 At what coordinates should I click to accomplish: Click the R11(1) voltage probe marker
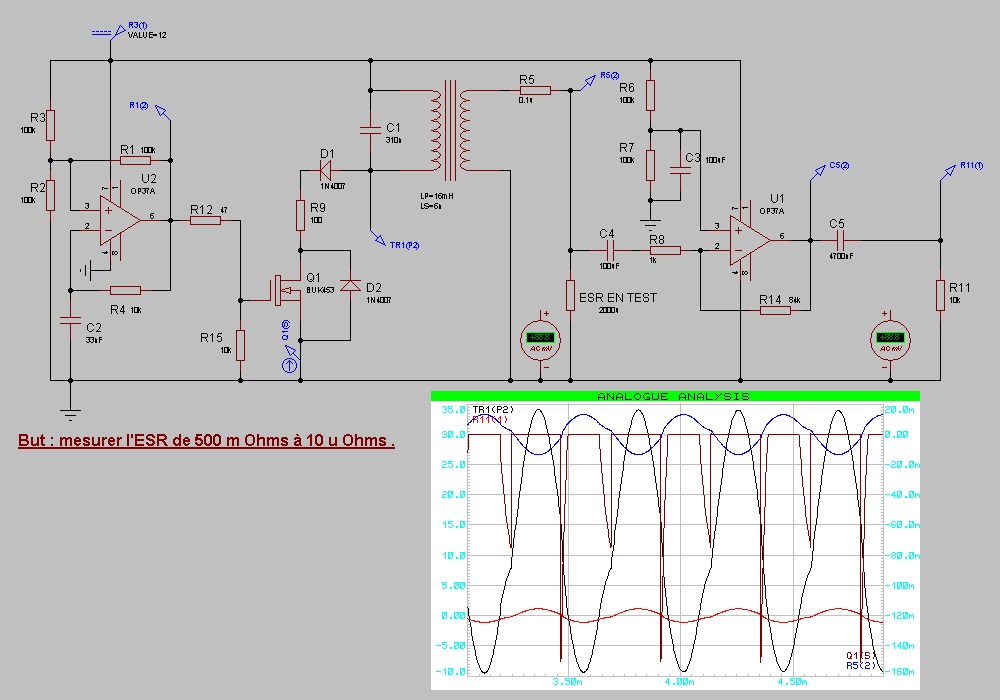click(x=948, y=171)
